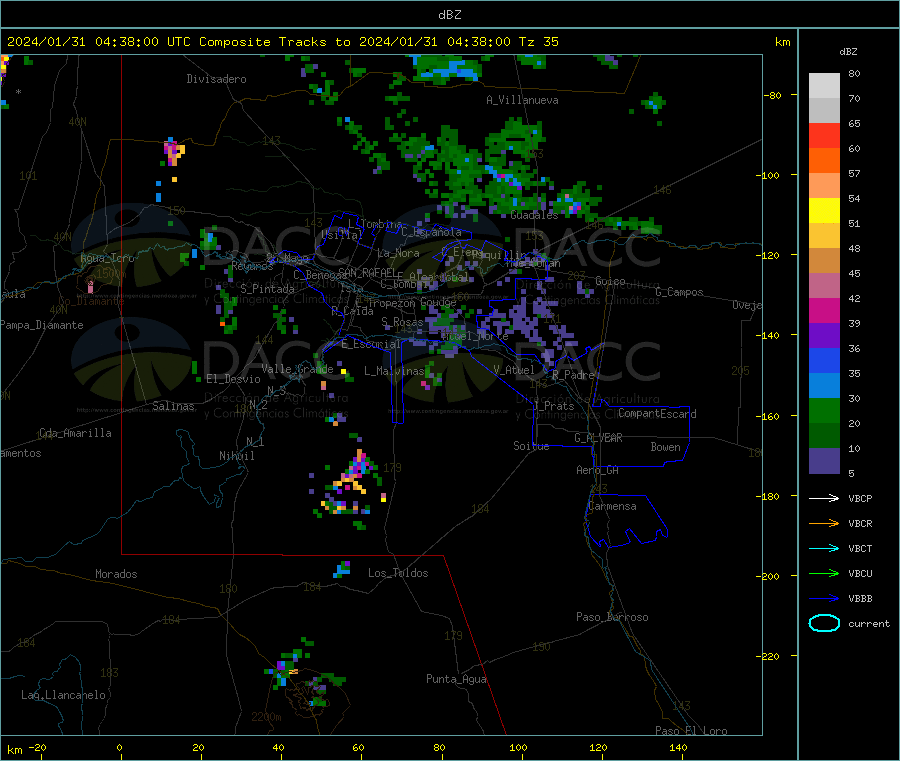Click the storm cell south of Divisadero
Screen dimensions: 900x761
coord(173,152)
